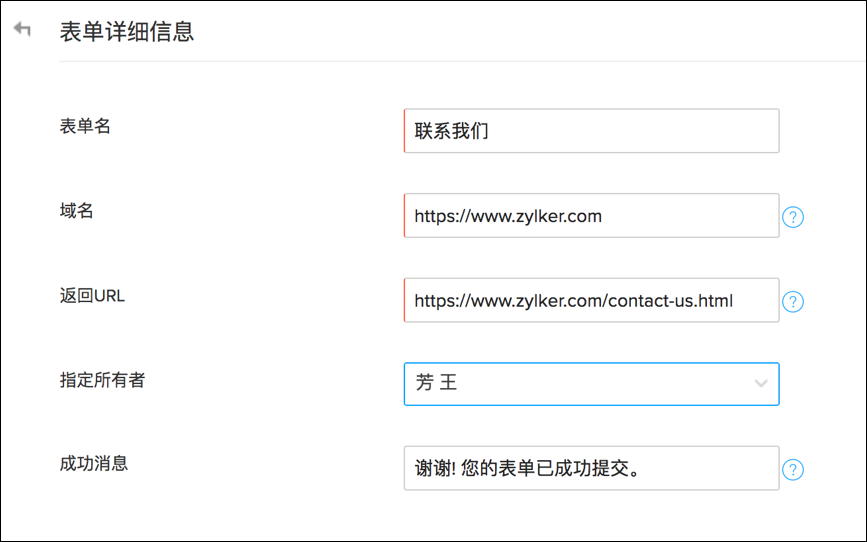
Task: Click red required marker on 域名 field
Action: click(x=405, y=216)
